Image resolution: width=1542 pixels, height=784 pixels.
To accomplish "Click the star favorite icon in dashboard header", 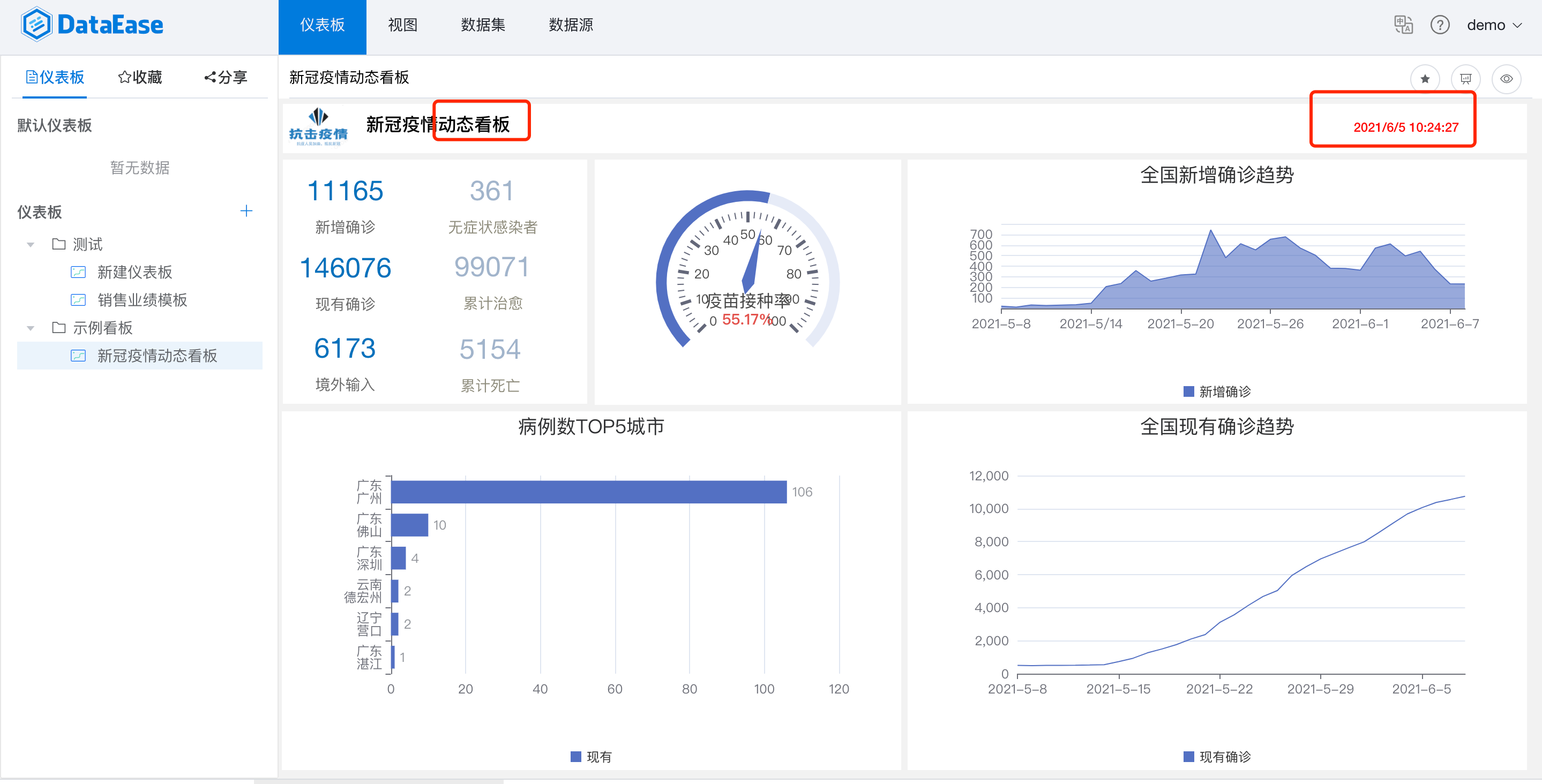I will [x=1425, y=79].
